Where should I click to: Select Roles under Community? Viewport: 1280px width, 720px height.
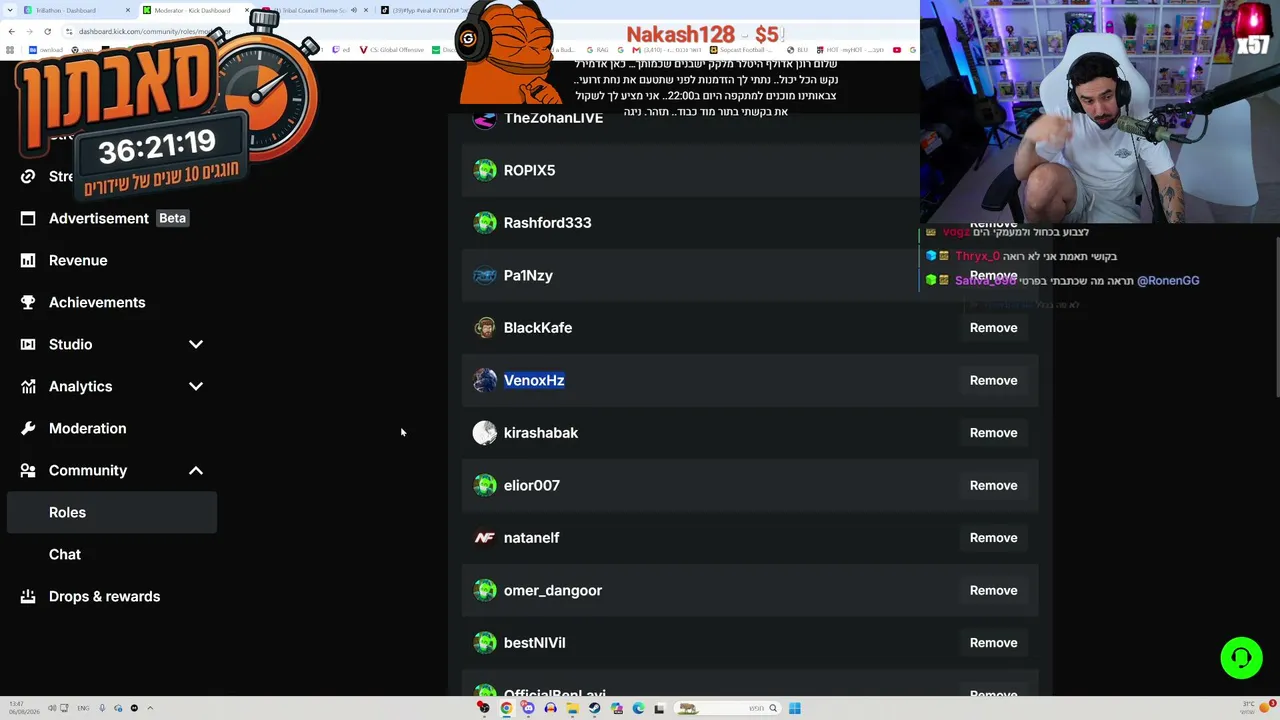[x=112, y=512]
